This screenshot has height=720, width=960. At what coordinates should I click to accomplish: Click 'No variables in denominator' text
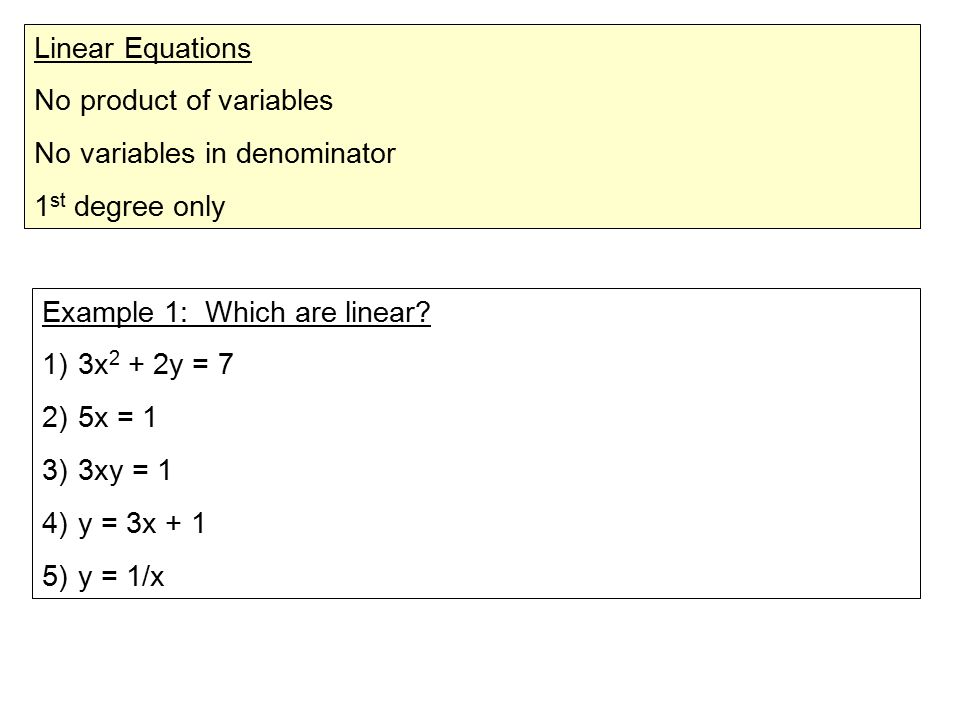(215, 153)
